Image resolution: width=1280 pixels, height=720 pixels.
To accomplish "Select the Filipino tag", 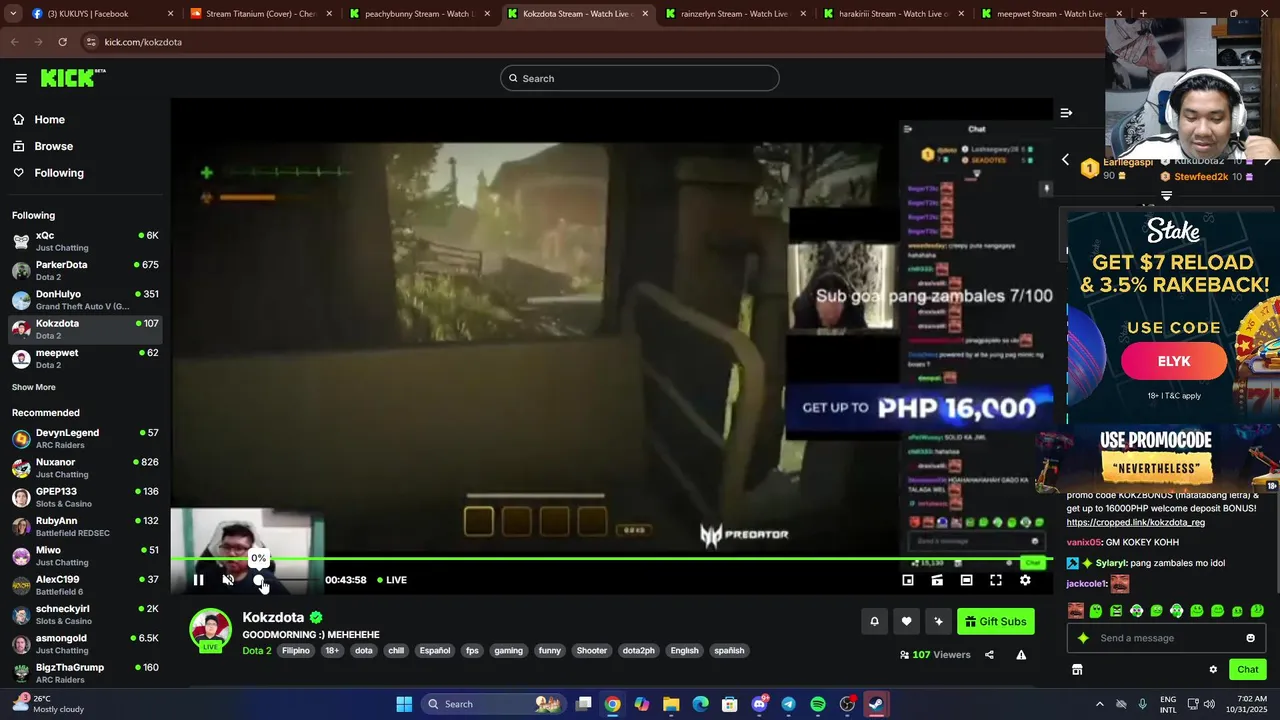I will pyautogui.click(x=296, y=651).
